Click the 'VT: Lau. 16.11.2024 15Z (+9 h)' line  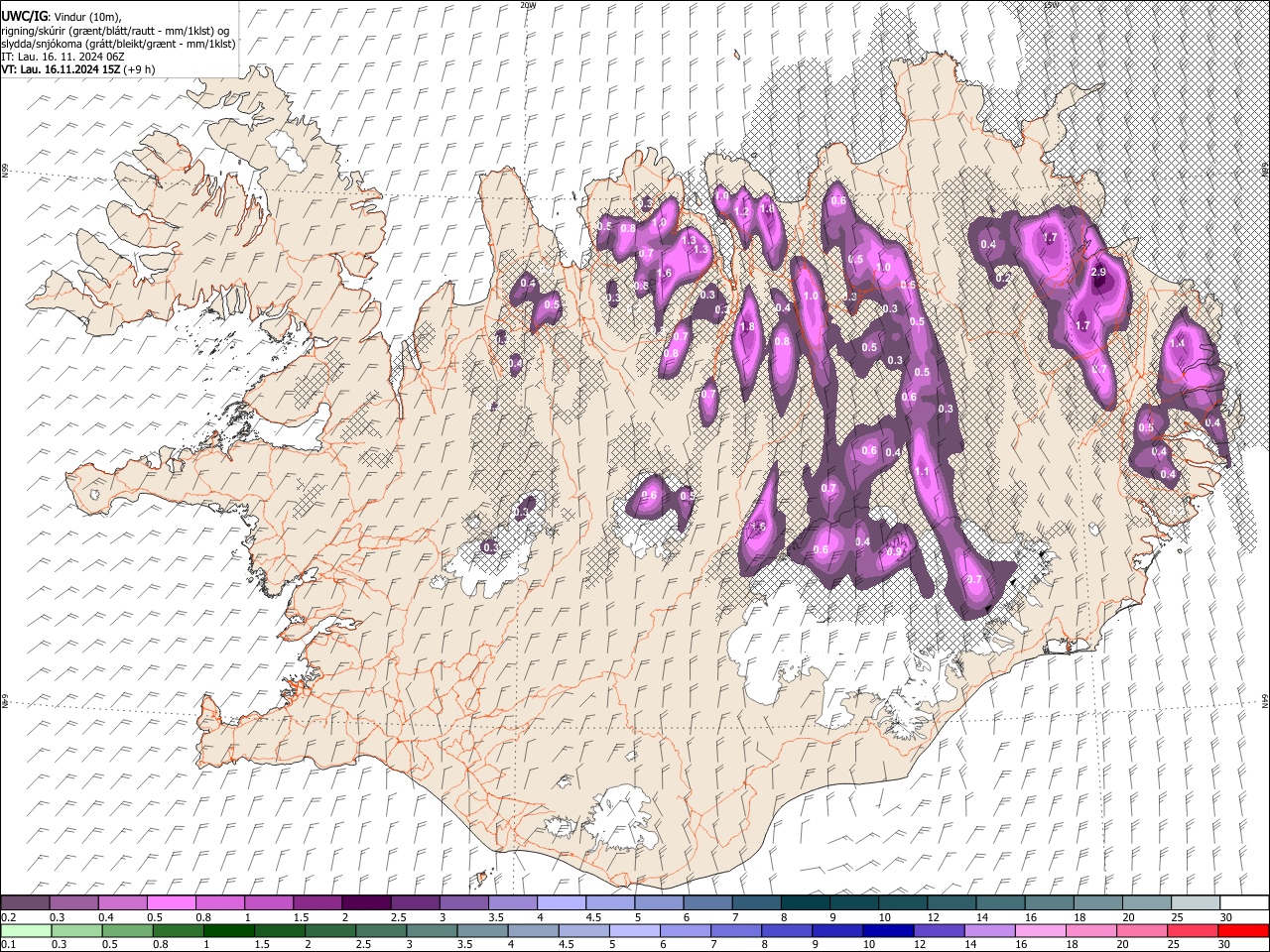77,69
